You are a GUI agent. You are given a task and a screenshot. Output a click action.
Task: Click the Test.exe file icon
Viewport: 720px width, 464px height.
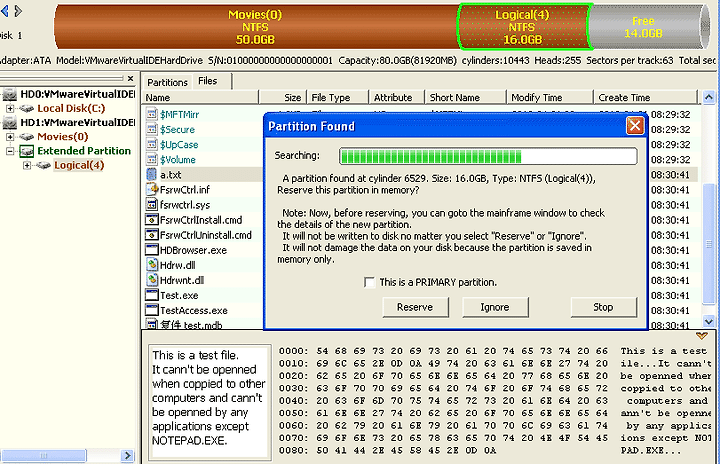(152, 295)
